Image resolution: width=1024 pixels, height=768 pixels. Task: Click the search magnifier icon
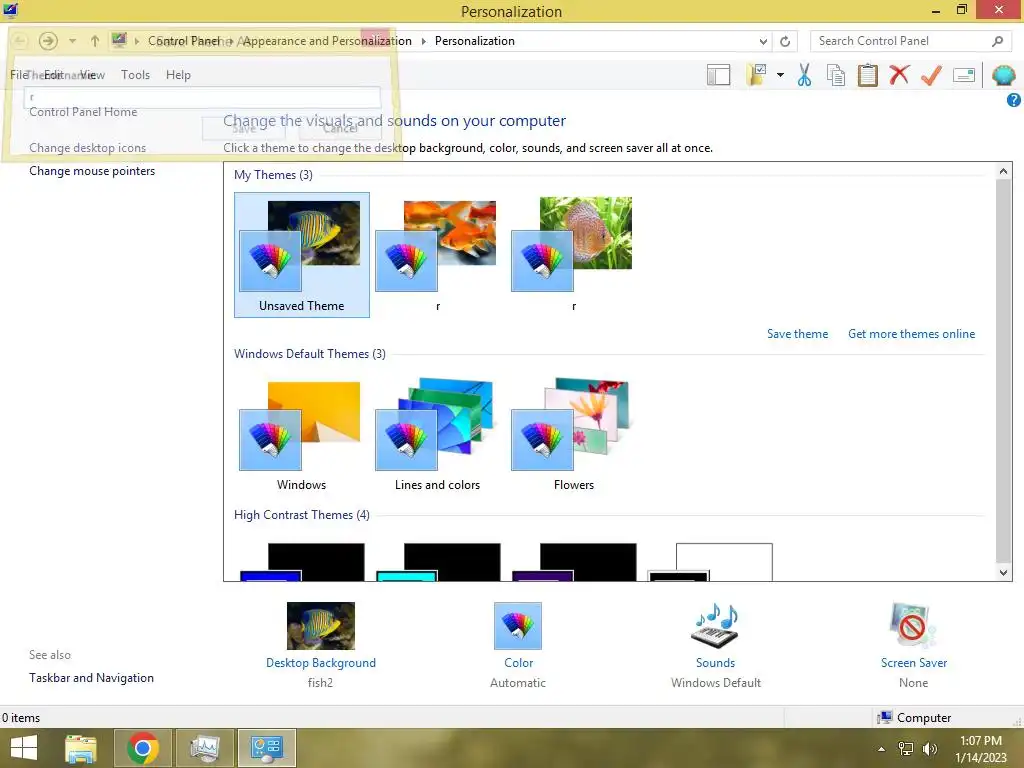coord(997,41)
